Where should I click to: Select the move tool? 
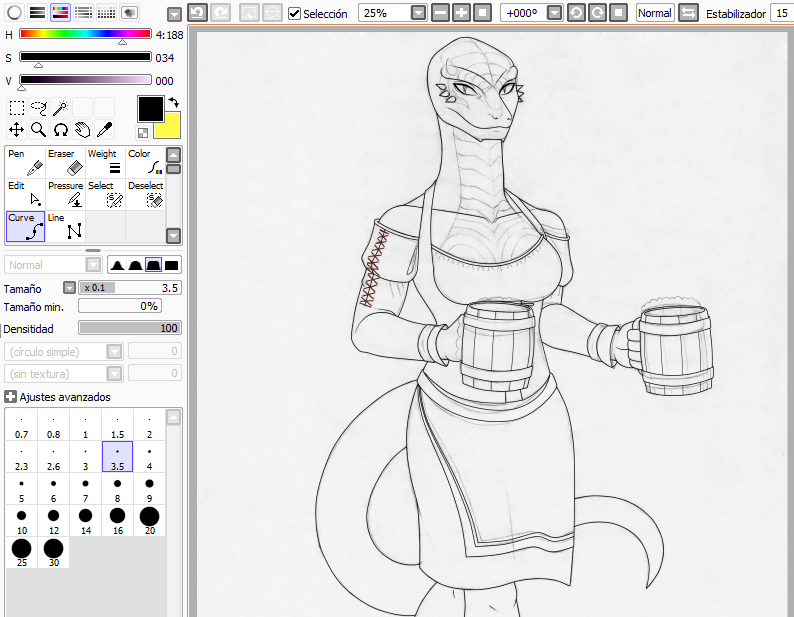17,130
